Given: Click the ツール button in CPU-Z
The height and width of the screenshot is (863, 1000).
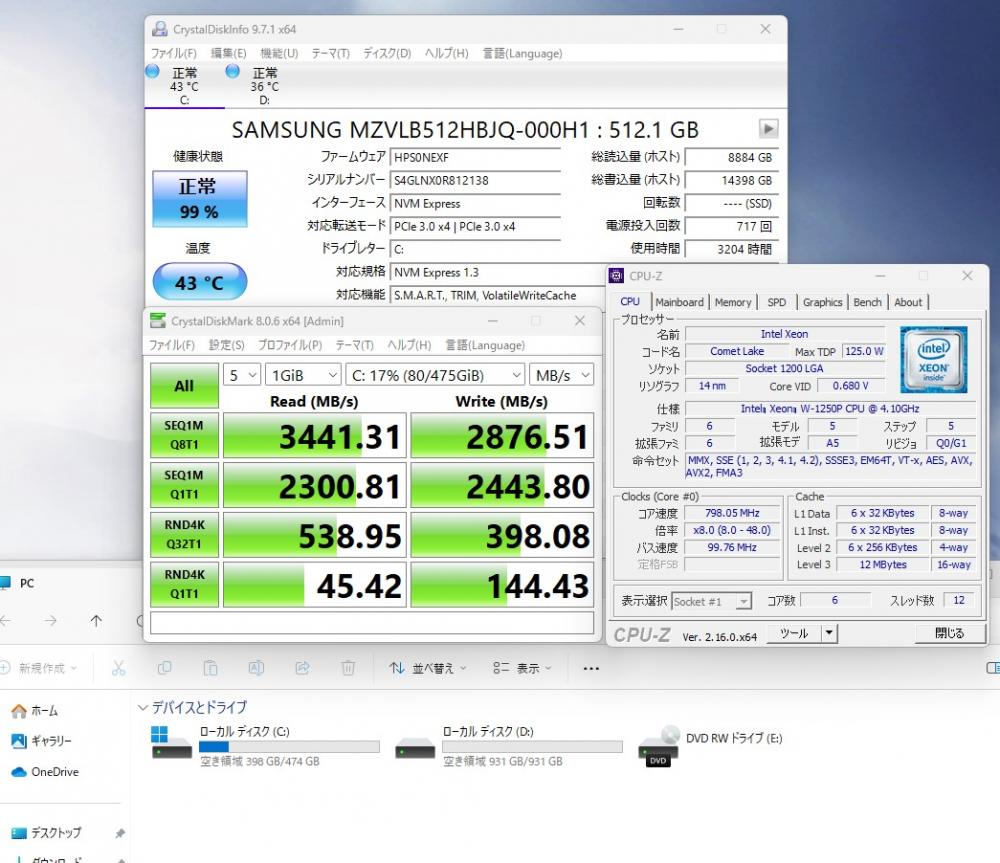Looking at the screenshot, I should click(793, 633).
